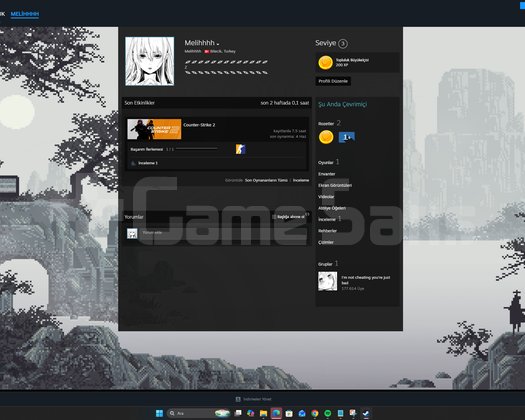This screenshot has width=525, height=420.
Task: Open the I'm not cheating you're just bad group
Action: (366, 280)
